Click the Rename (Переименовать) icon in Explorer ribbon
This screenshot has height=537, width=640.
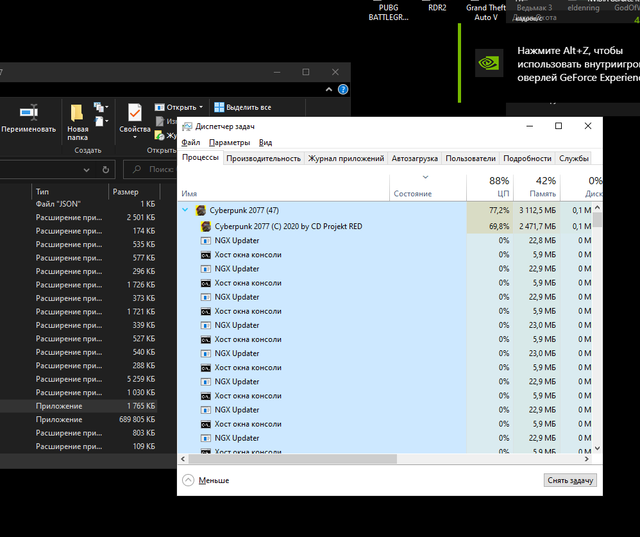coord(29,112)
